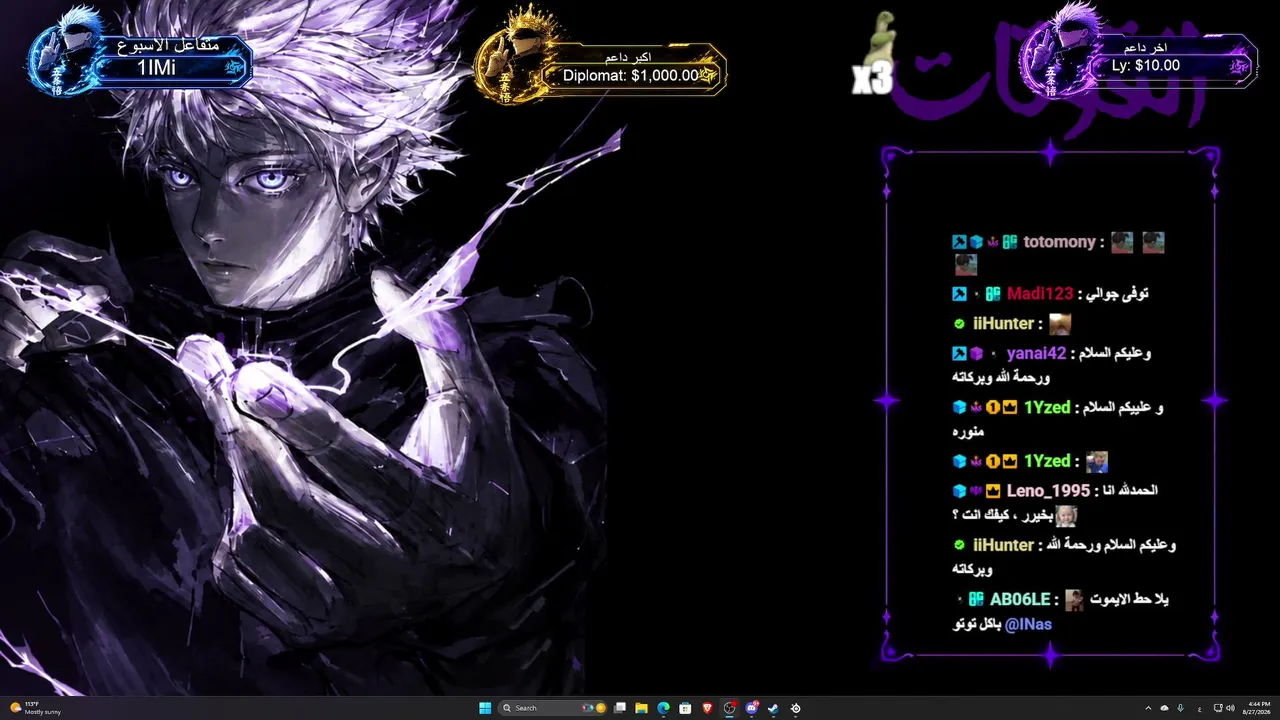
Task: Open network settings tray icon
Action: pos(1216,708)
